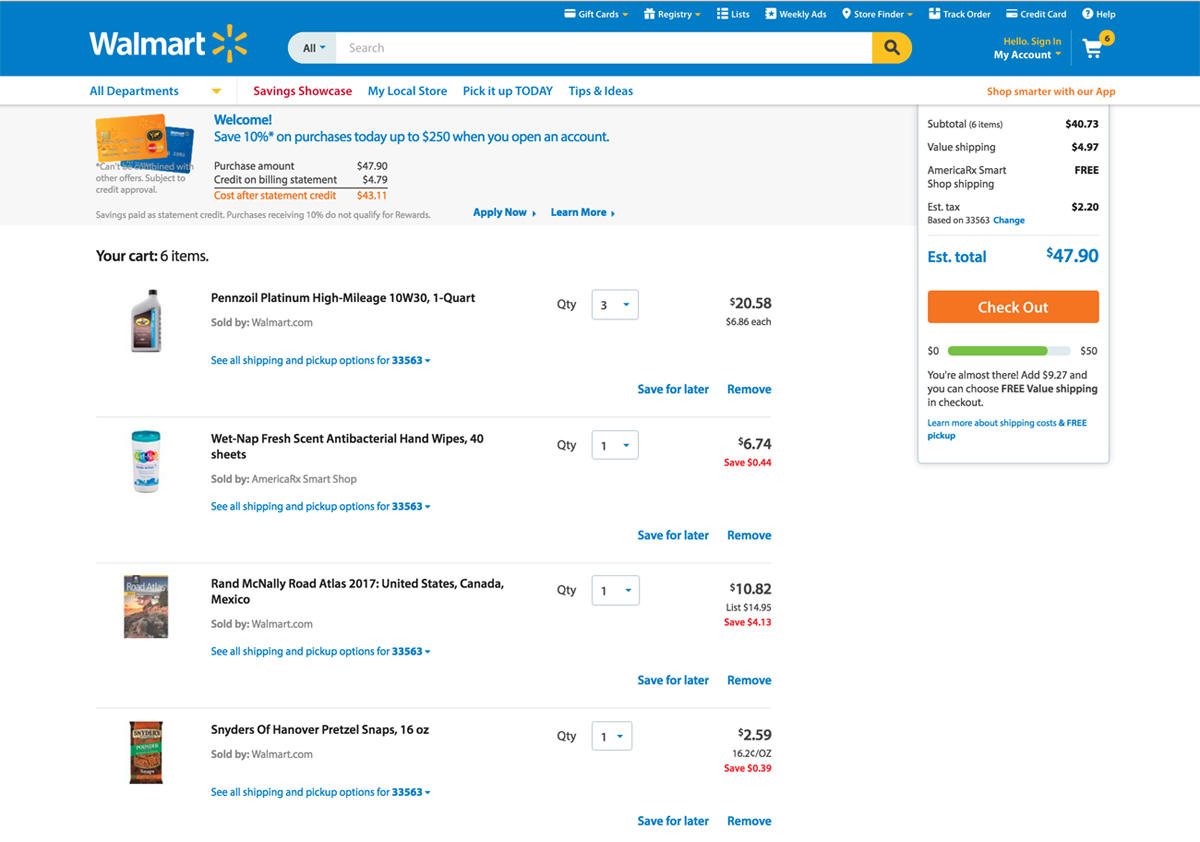Open Wet-Nap Fresh Scent wipes title
1200x842 pixels.
click(347, 446)
